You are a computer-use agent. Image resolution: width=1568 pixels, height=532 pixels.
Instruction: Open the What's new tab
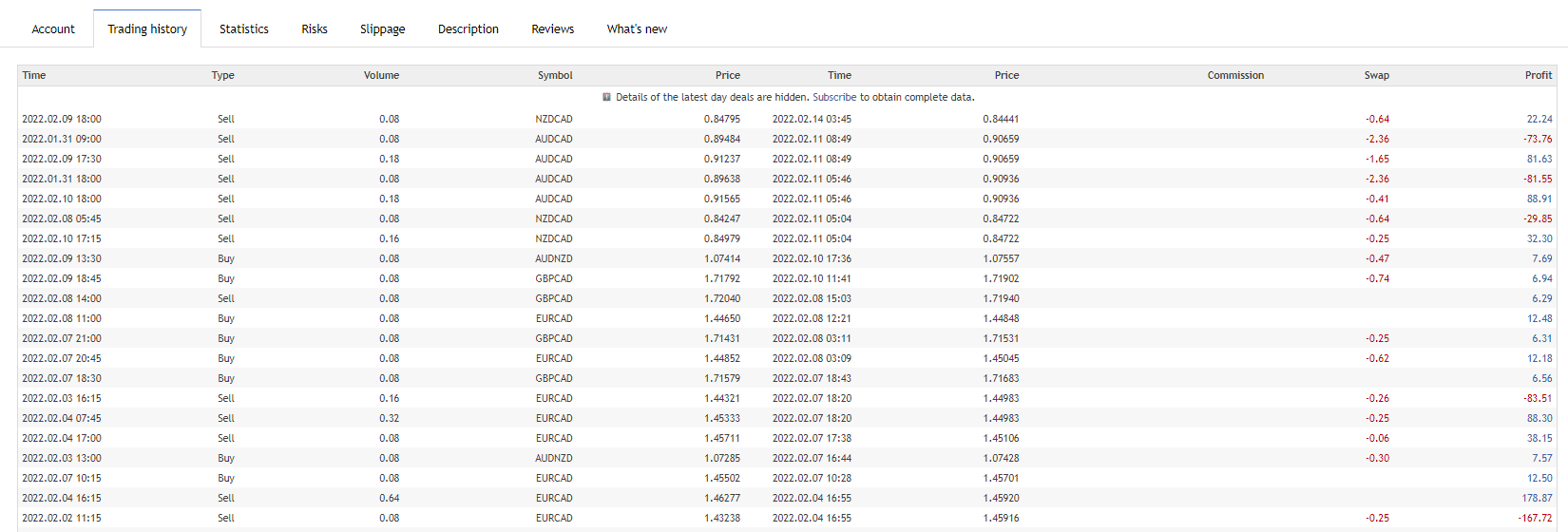point(637,28)
